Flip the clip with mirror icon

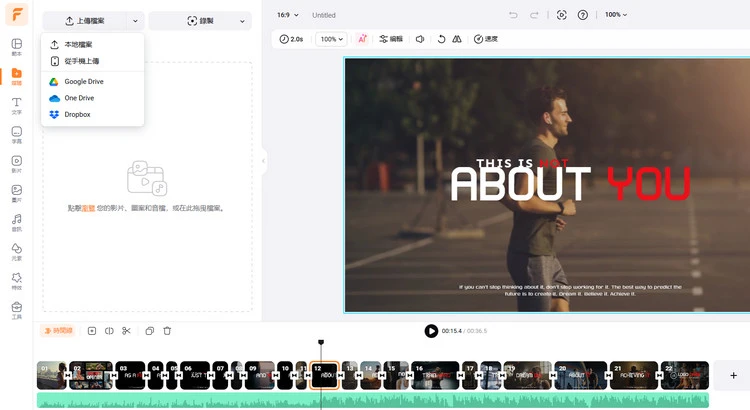pos(456,39)
